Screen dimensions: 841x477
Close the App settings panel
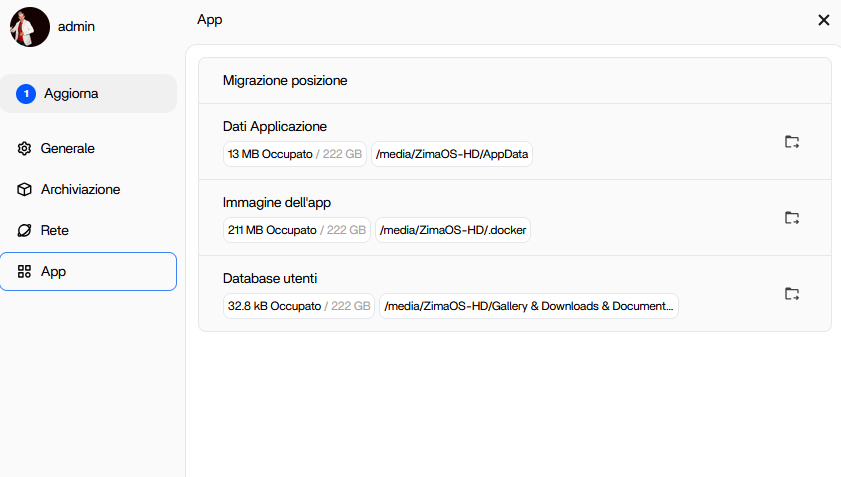(x=823, y=20)
